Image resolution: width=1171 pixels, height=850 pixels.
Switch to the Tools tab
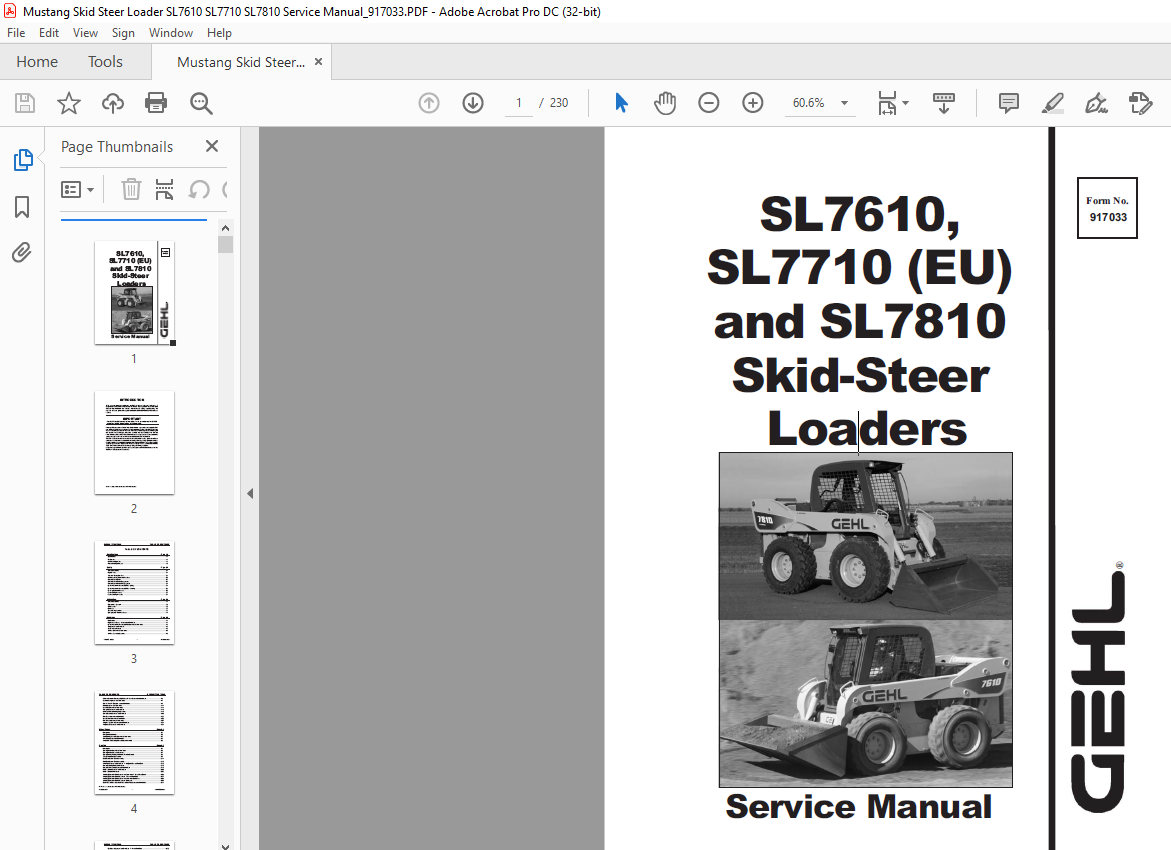pyautogui.click(x=105, y=62)
